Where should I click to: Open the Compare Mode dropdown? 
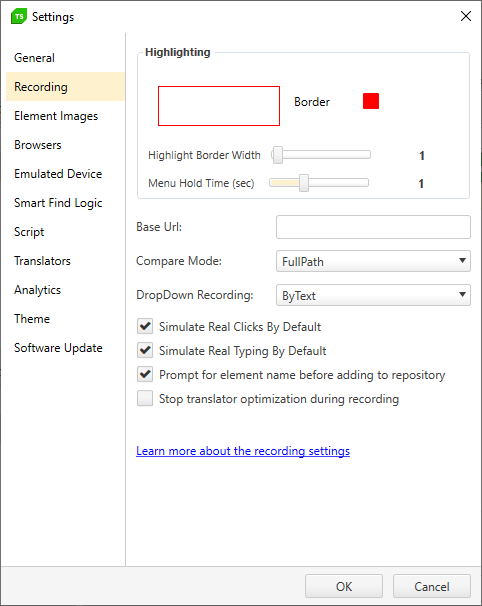(x=373, y=261)
